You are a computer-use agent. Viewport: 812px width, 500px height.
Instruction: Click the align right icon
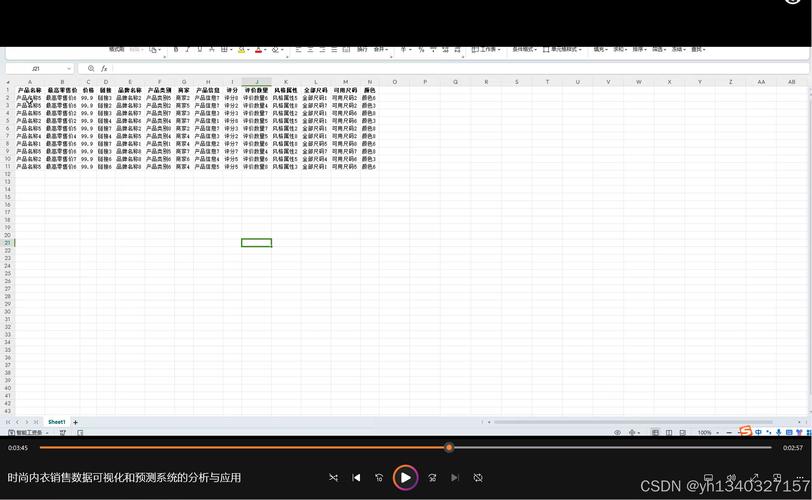[322, 50]
